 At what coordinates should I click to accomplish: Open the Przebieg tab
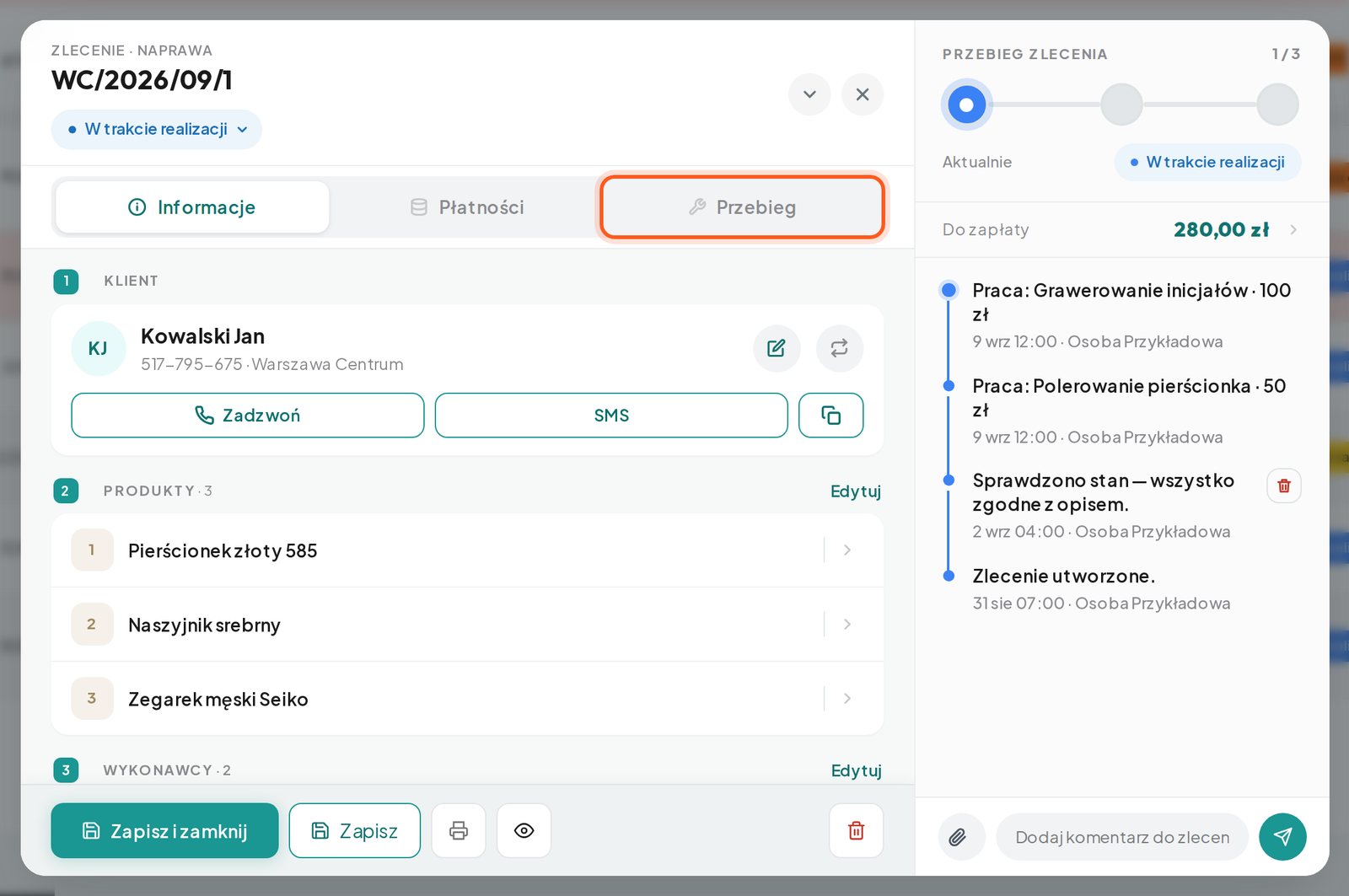pyautogui.click(x=743, y=207)
